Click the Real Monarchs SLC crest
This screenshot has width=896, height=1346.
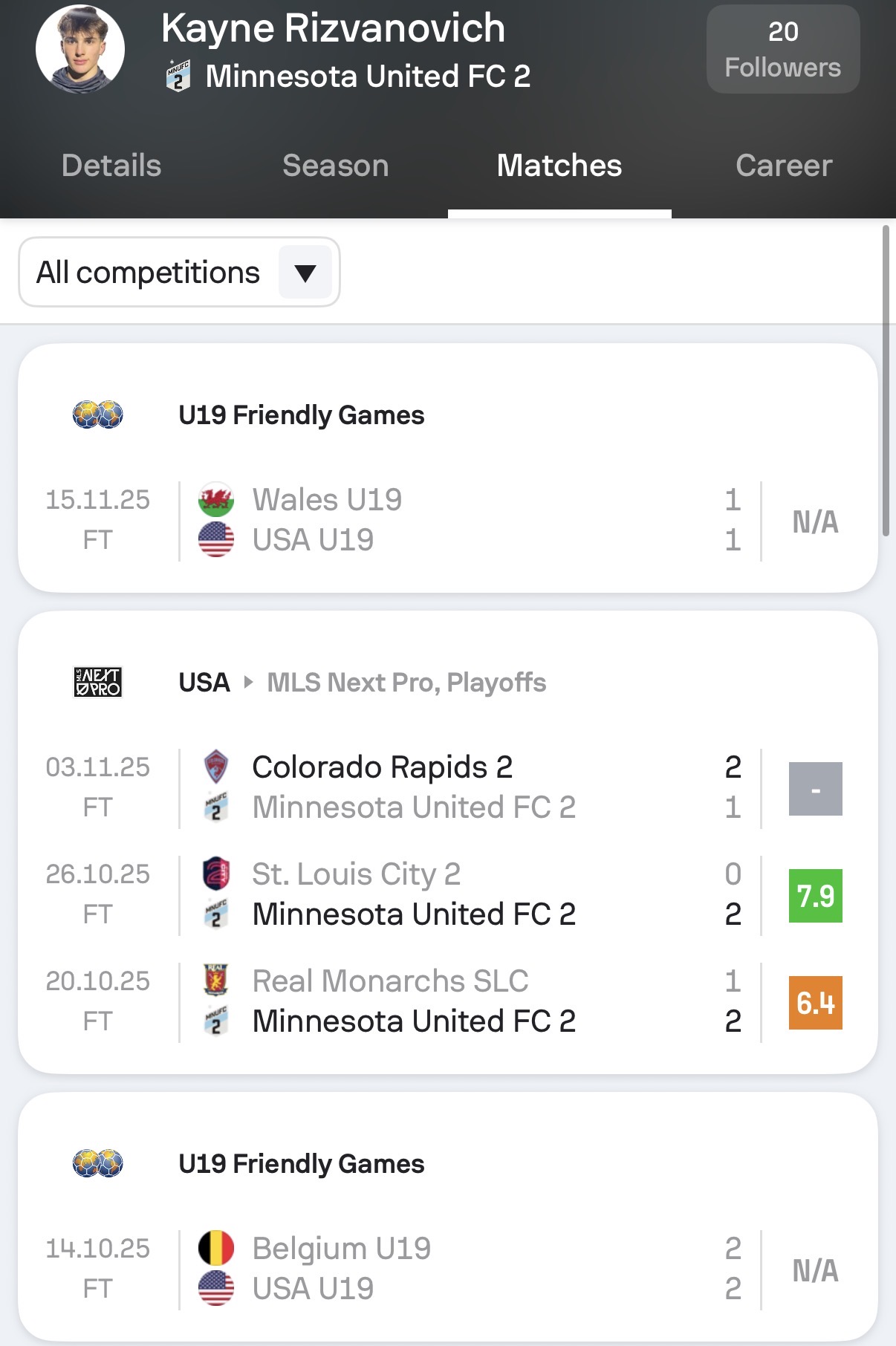tap(216, 981)
